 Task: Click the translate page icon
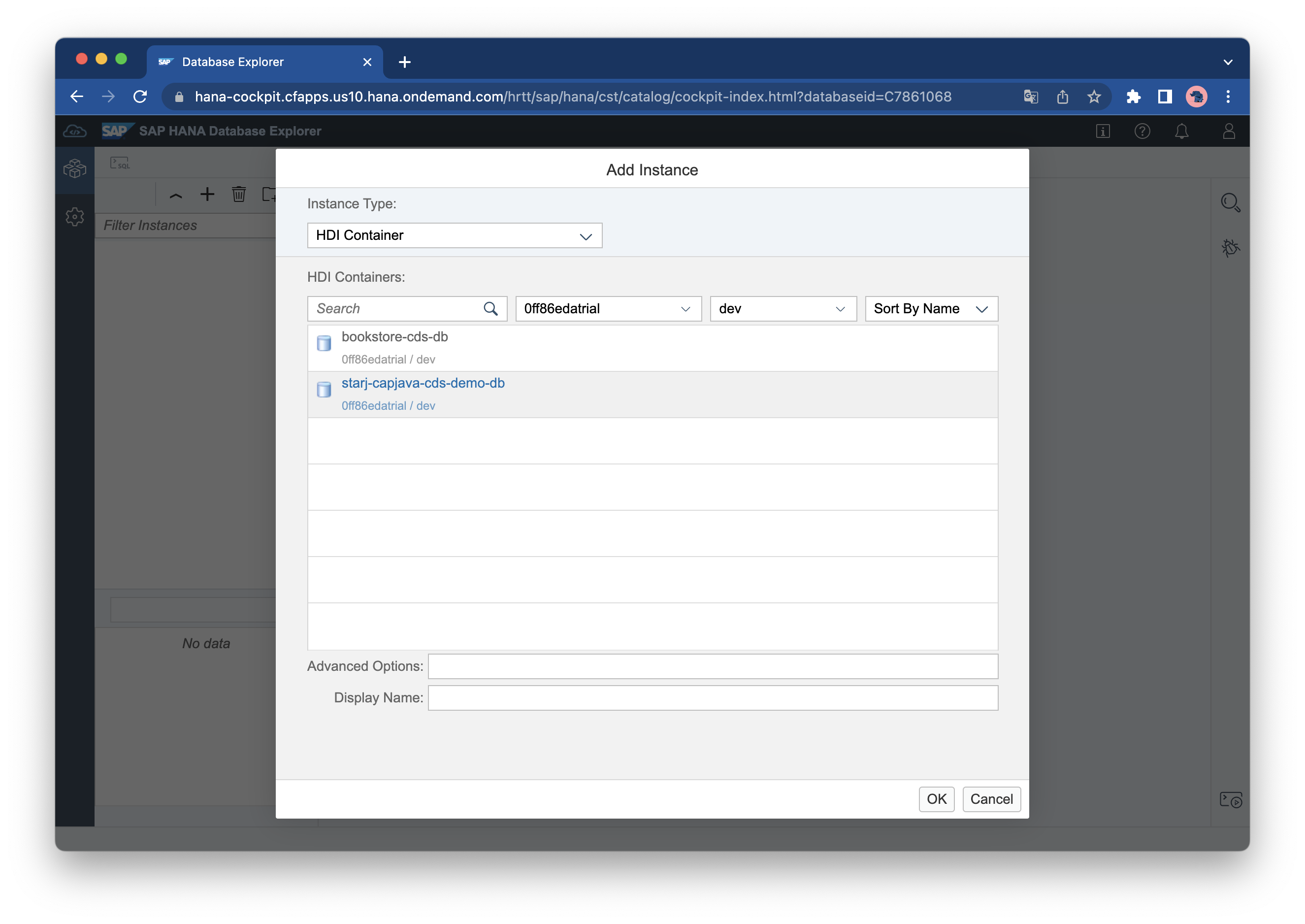click(1030, 97)
